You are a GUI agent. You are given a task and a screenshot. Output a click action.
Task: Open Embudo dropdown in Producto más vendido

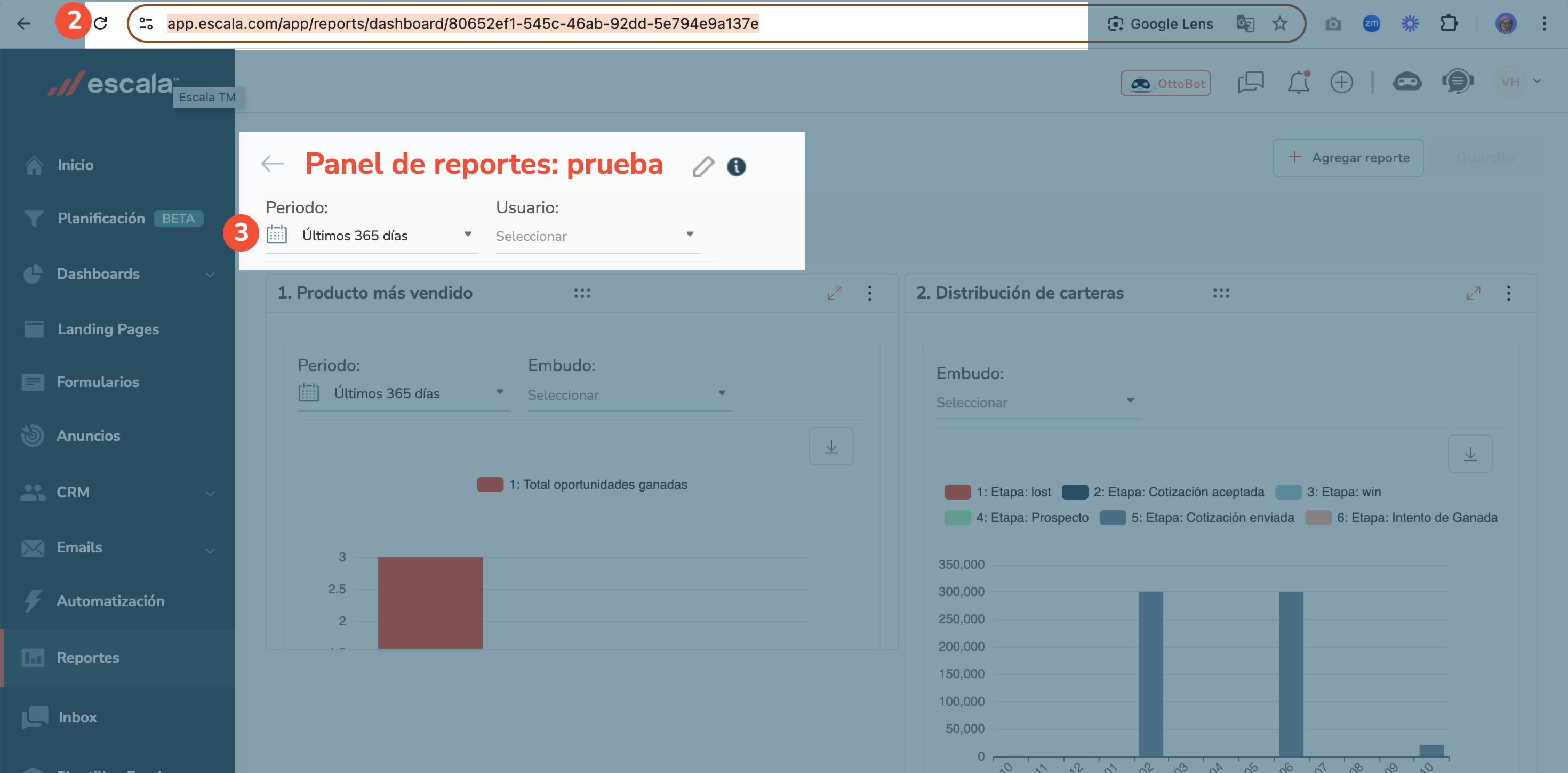click(630, 395)
